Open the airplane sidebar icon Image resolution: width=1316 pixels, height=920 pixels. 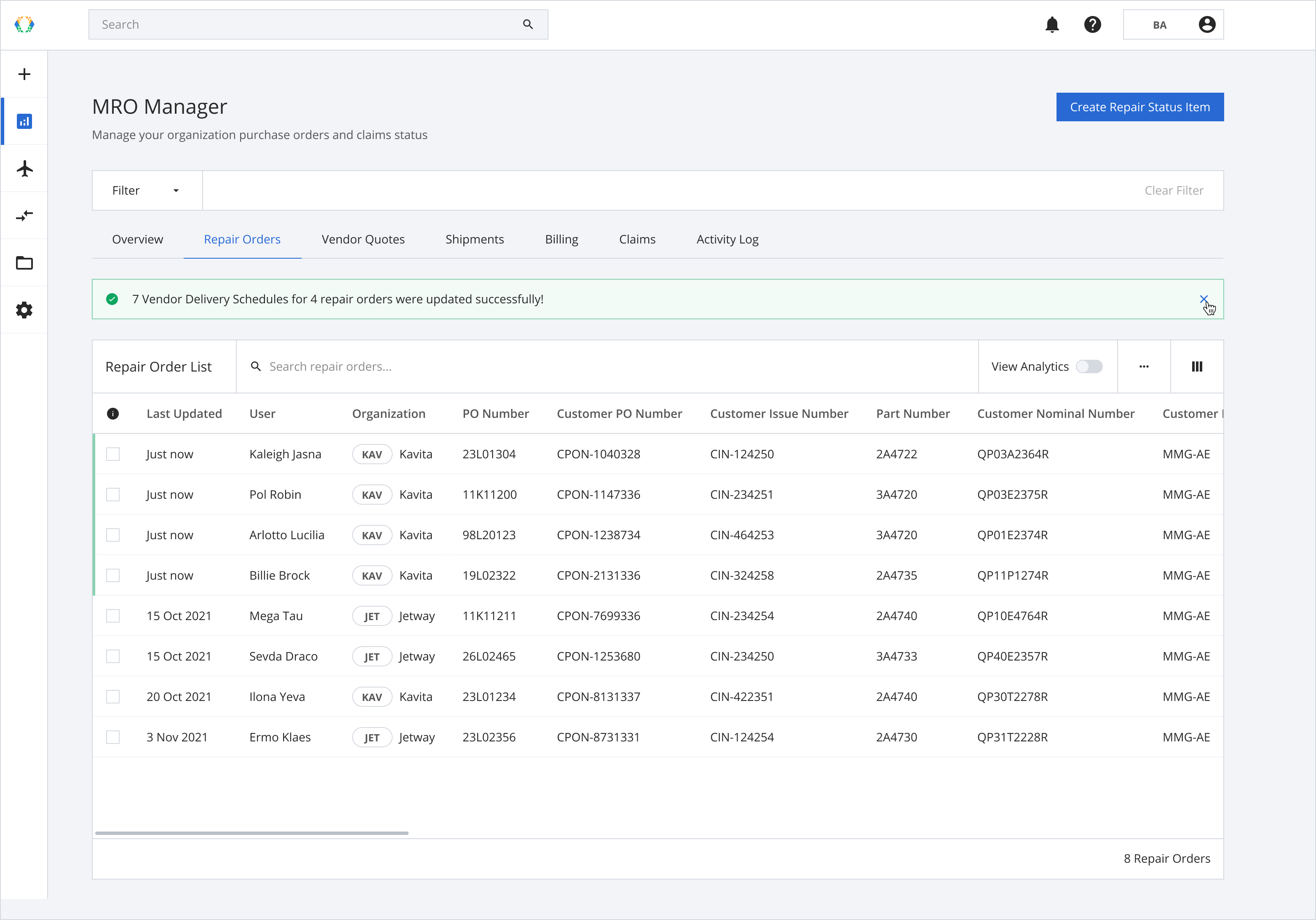24,168
